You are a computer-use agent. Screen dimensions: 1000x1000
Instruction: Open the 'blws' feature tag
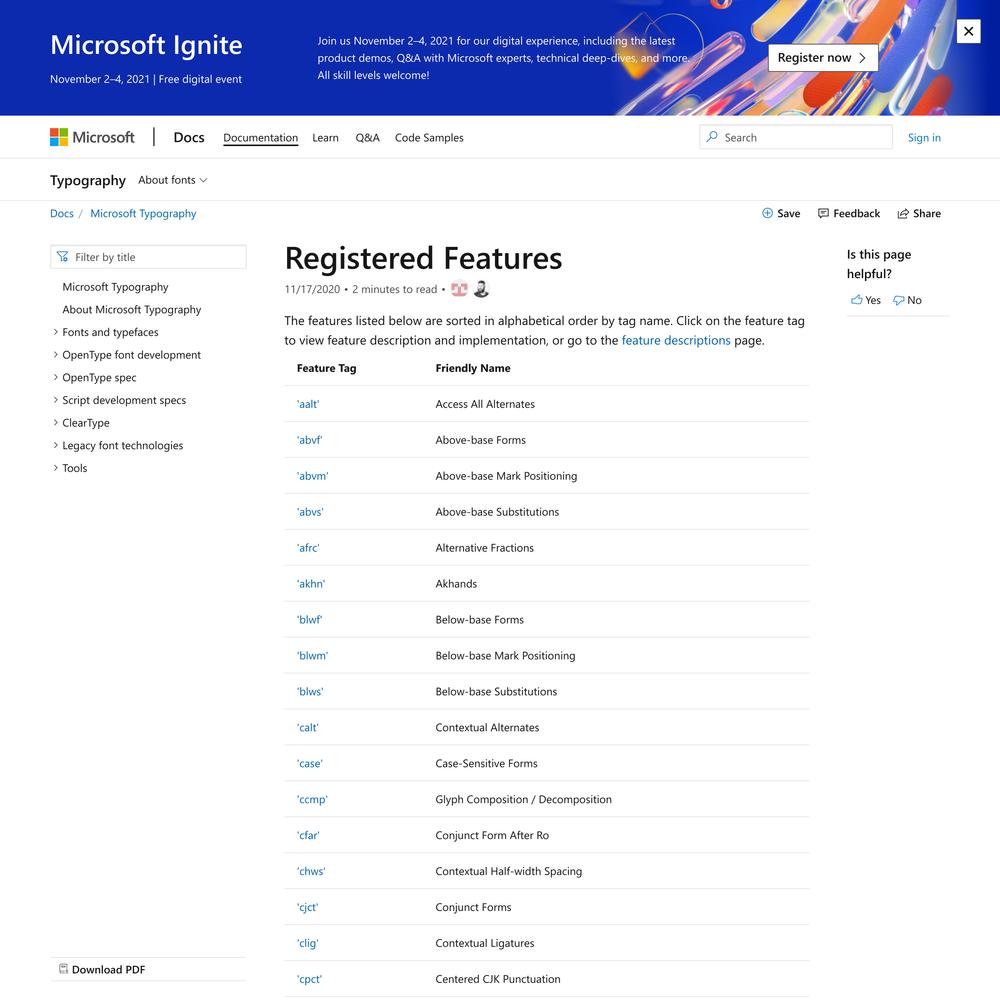click(x=310, y=691)
